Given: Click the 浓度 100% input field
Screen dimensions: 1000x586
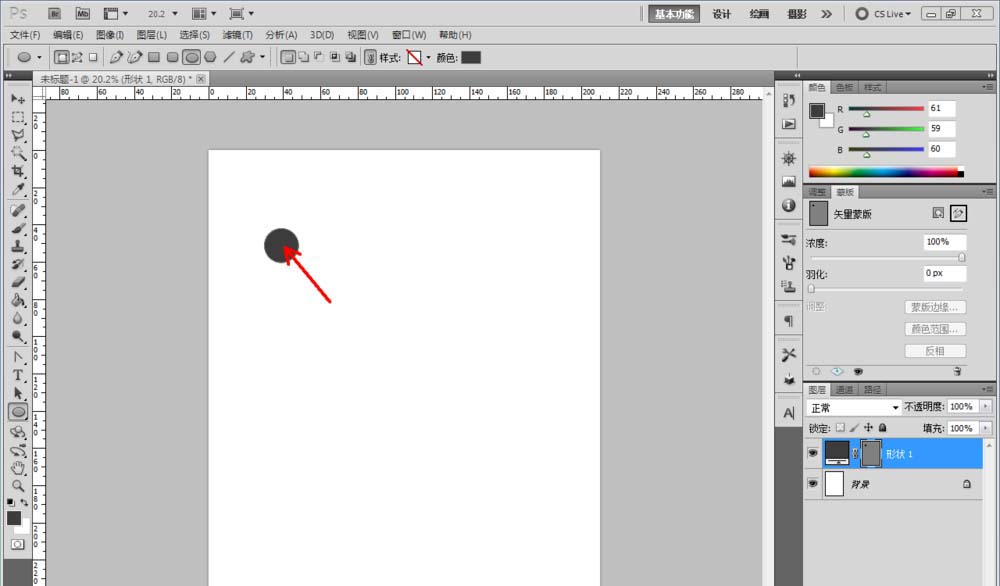Looking at the screenshot, I should (x=945, y=242).
